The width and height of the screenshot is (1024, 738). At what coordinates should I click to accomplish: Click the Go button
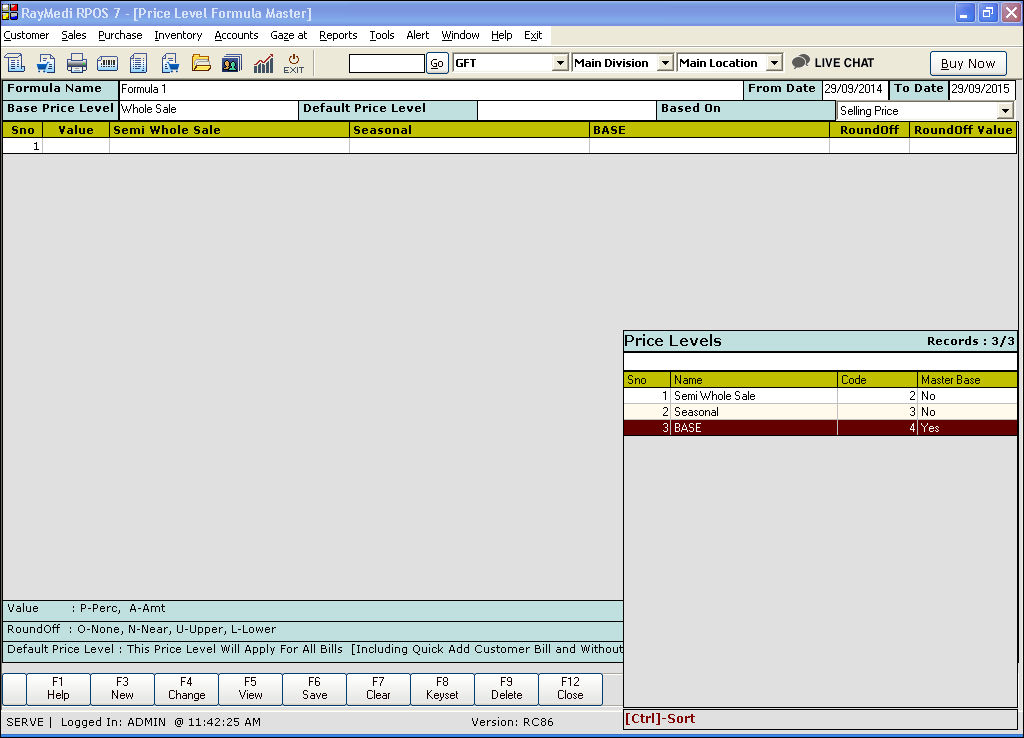point(437,63)
